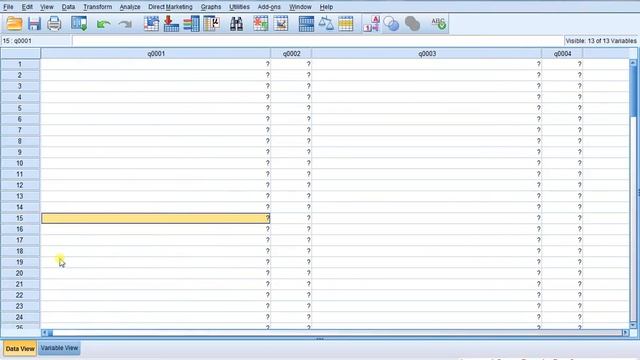Image resolution: width=640 pixels, height=360 pixels.
Task: Click 'Visible: 13 of 13 Variables' text
Action: click(x=601, y=41)
